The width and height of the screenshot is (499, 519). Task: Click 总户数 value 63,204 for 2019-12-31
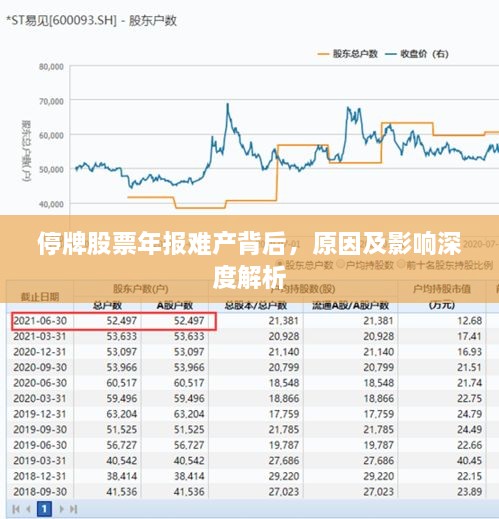coord(122,414)
